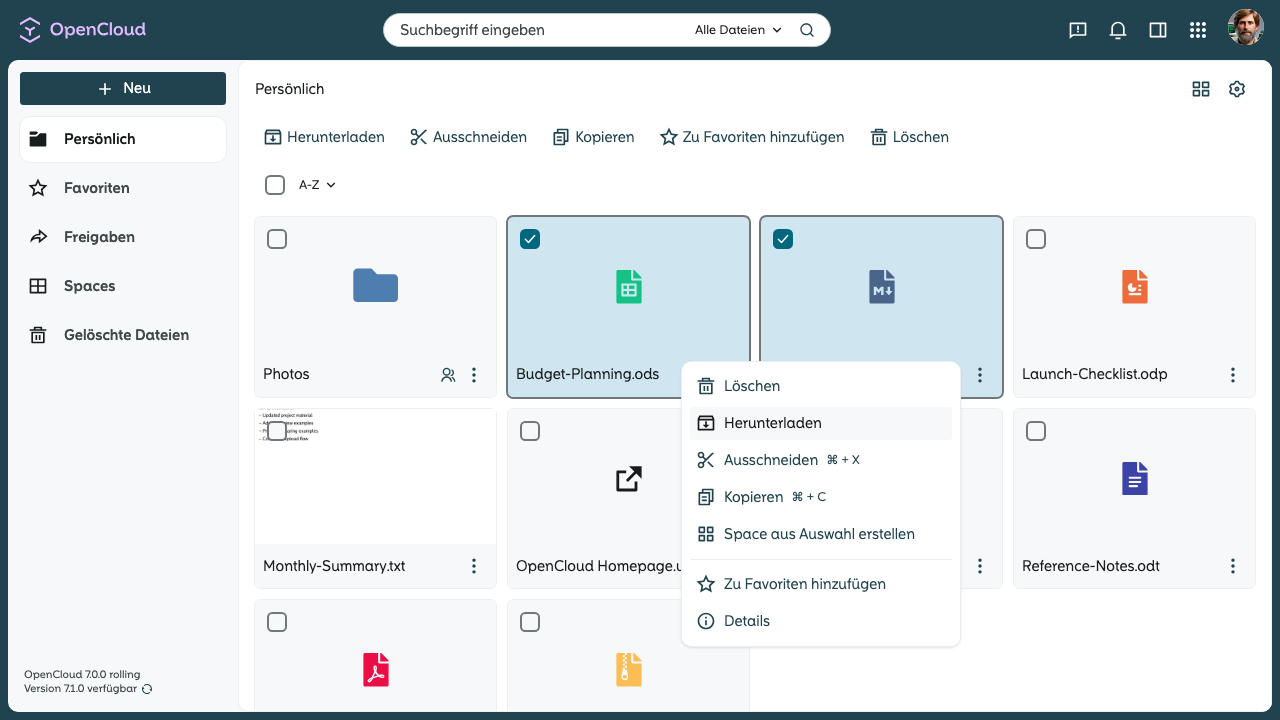The image size is (1280, 720).
Task: Click the Version 7.1.0 verfügbar notice
Action: (81, 689)
